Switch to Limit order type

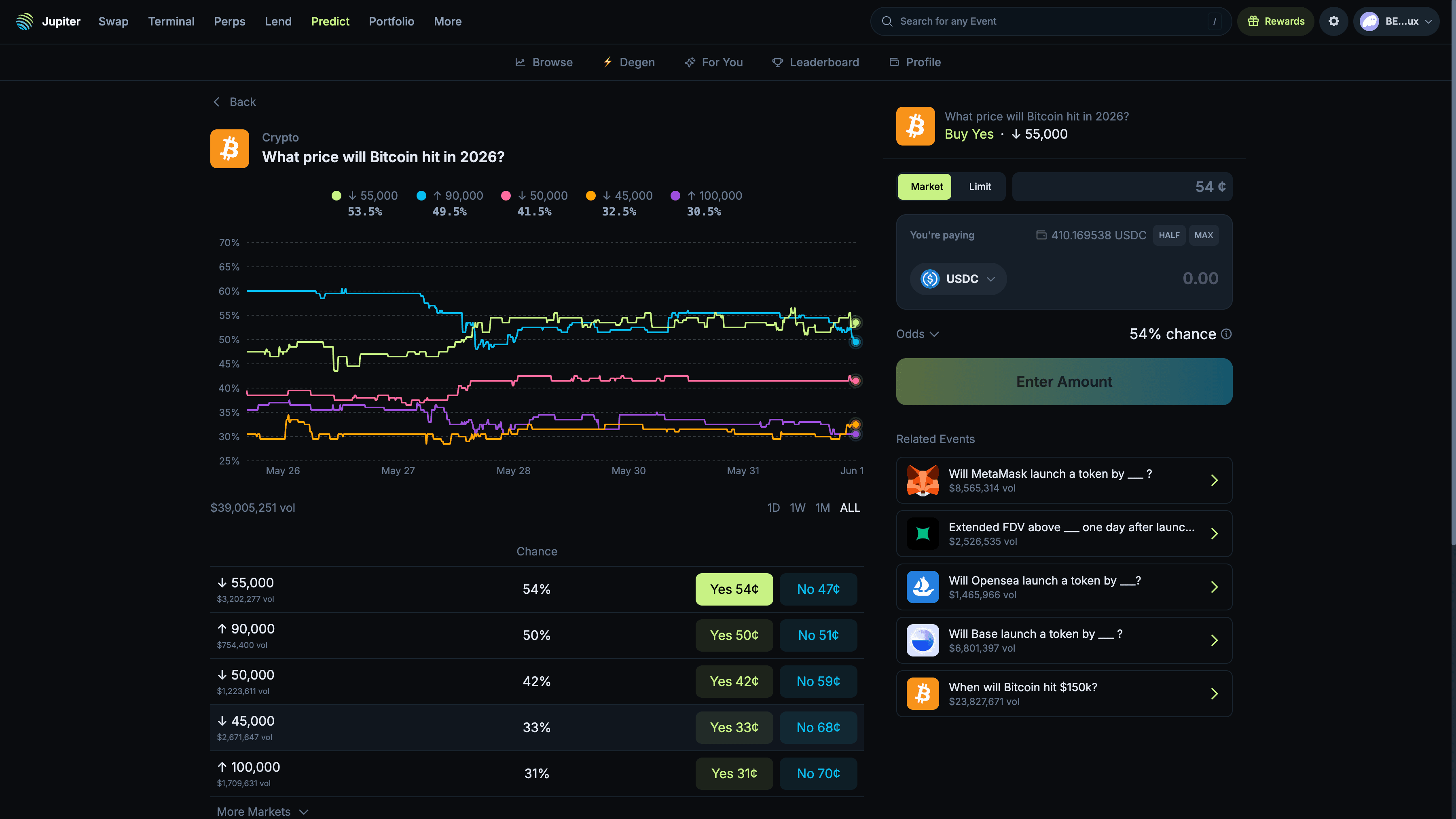coord(980,186)
